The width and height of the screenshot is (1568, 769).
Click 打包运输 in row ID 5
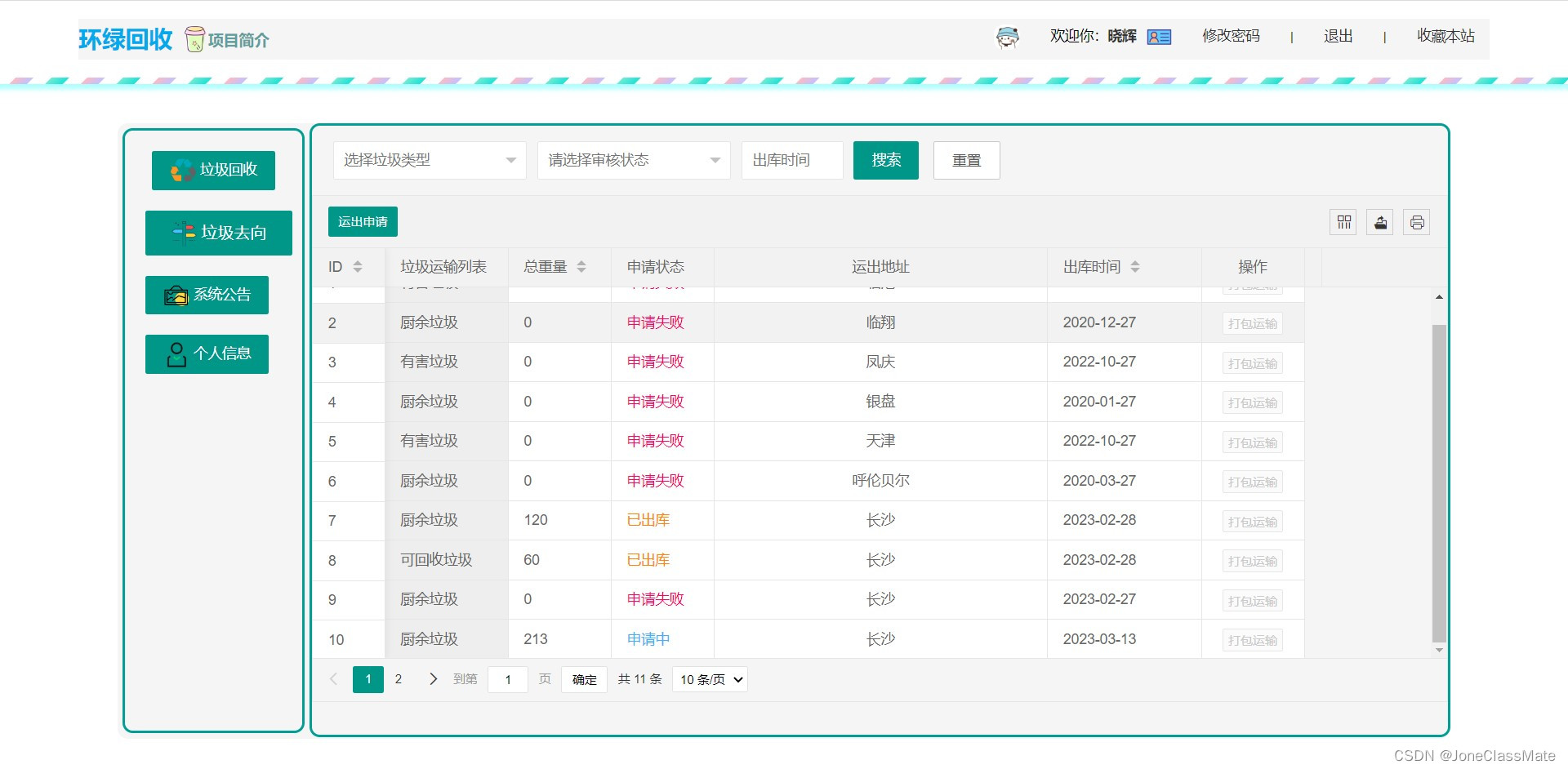1253,442
